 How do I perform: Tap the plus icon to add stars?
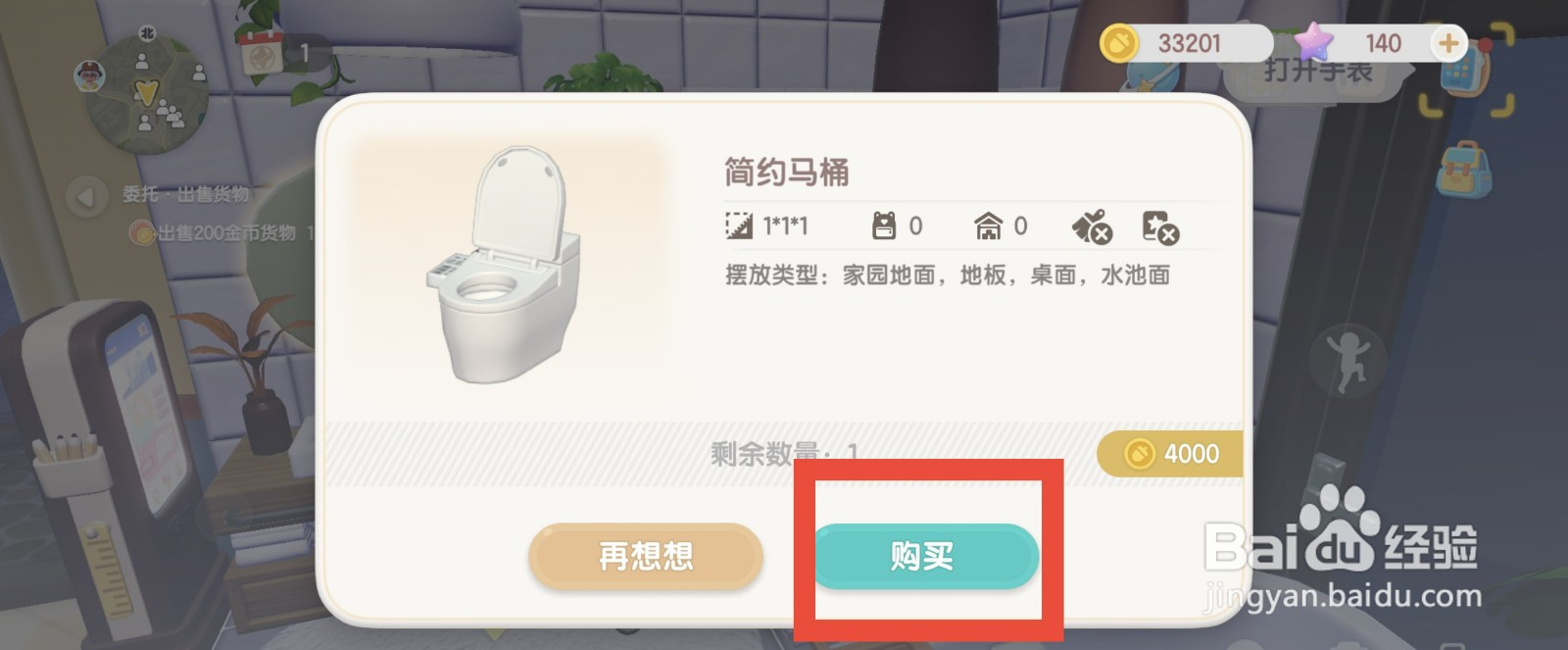pos(1448,43)
